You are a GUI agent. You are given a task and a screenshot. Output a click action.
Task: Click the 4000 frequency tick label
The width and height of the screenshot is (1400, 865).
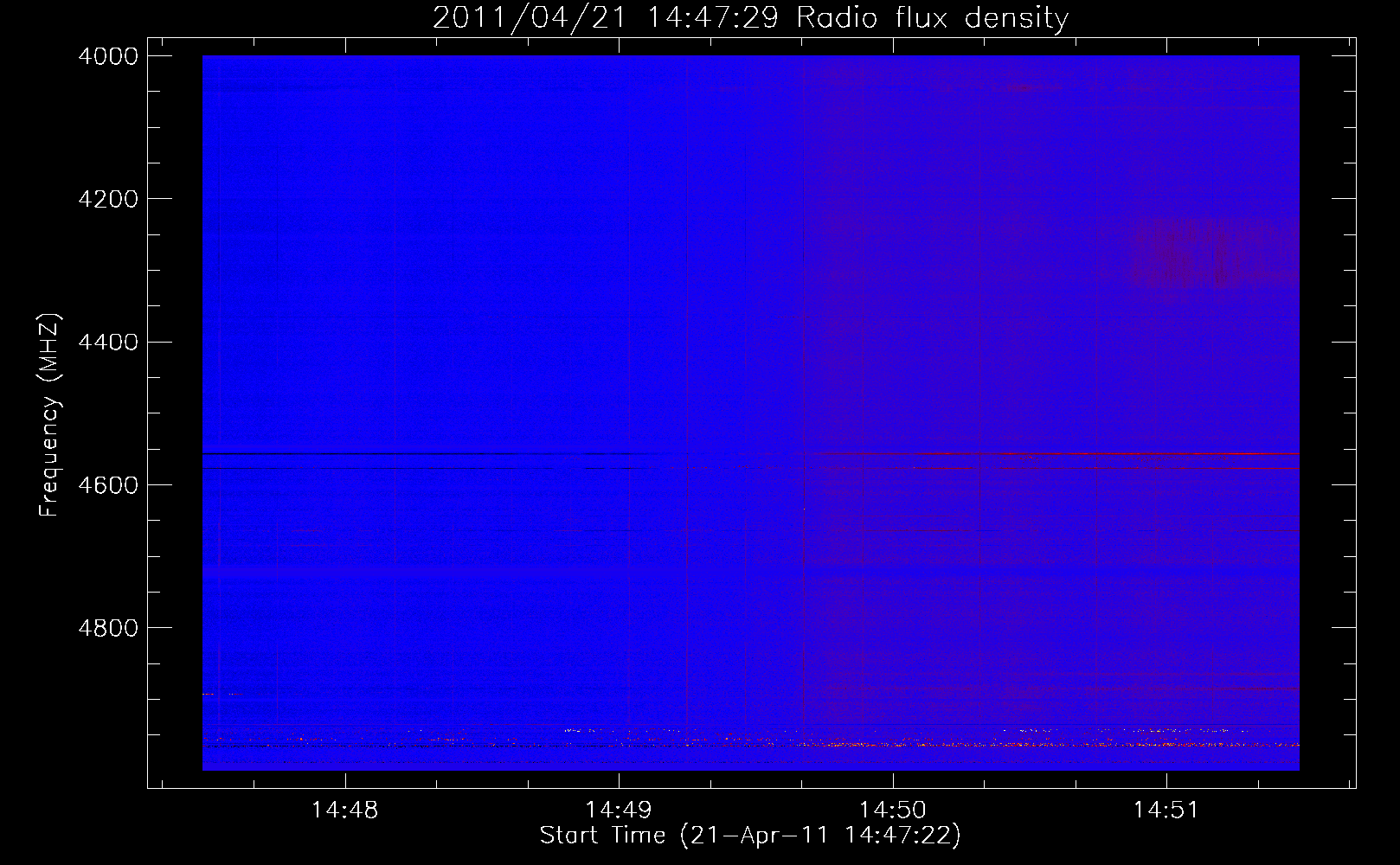click(108, 56)
